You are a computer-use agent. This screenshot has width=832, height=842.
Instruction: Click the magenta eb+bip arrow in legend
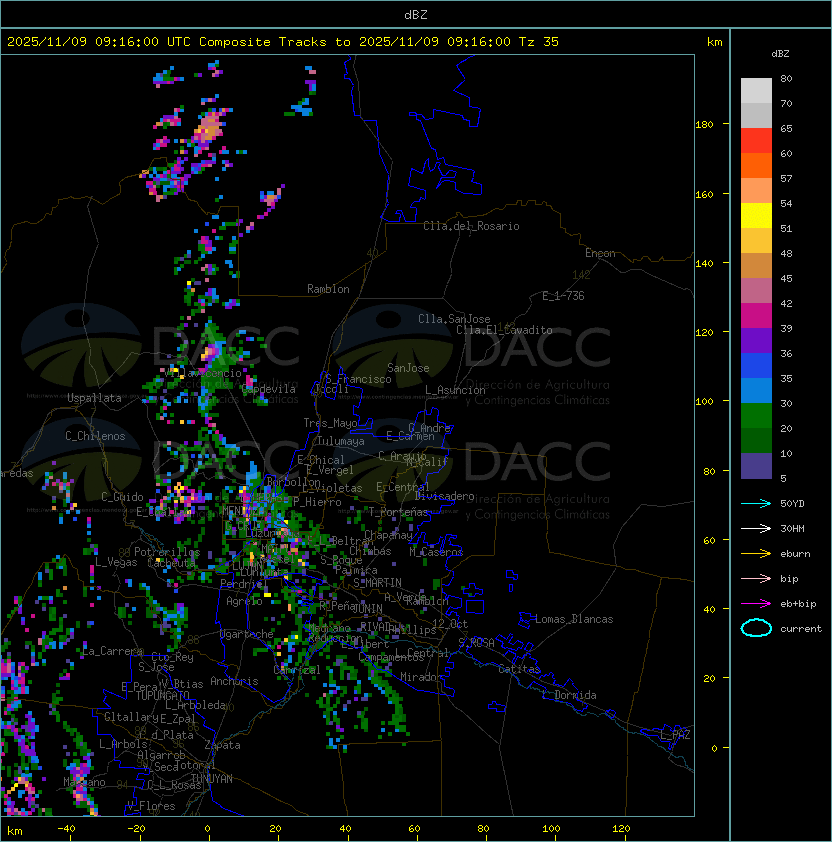click(x=756, y=604)
